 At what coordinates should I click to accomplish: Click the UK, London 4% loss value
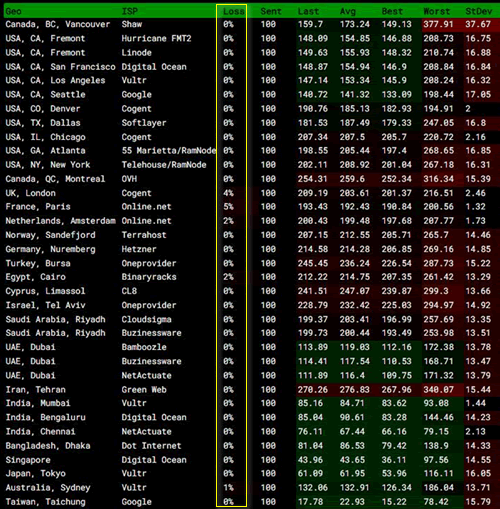click(228, 193)
